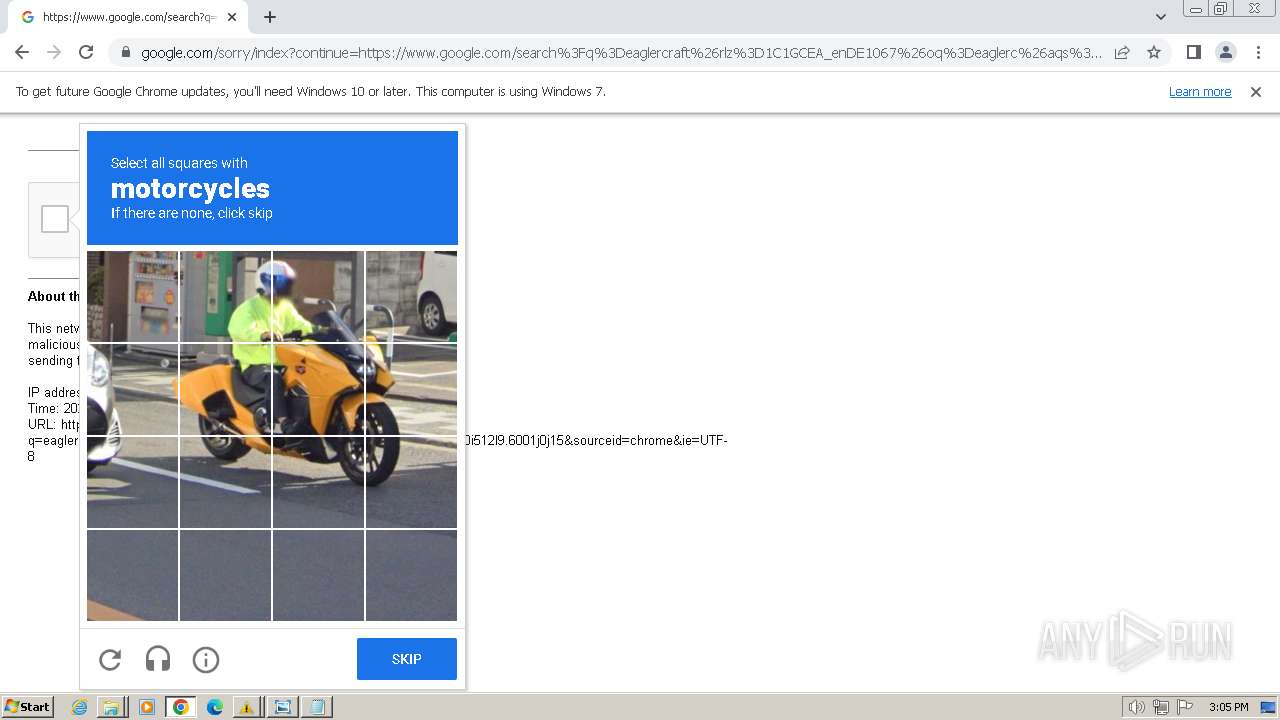Focus the google.com/sorry address bar
The image size is (1280, 720).
point(620,53)
